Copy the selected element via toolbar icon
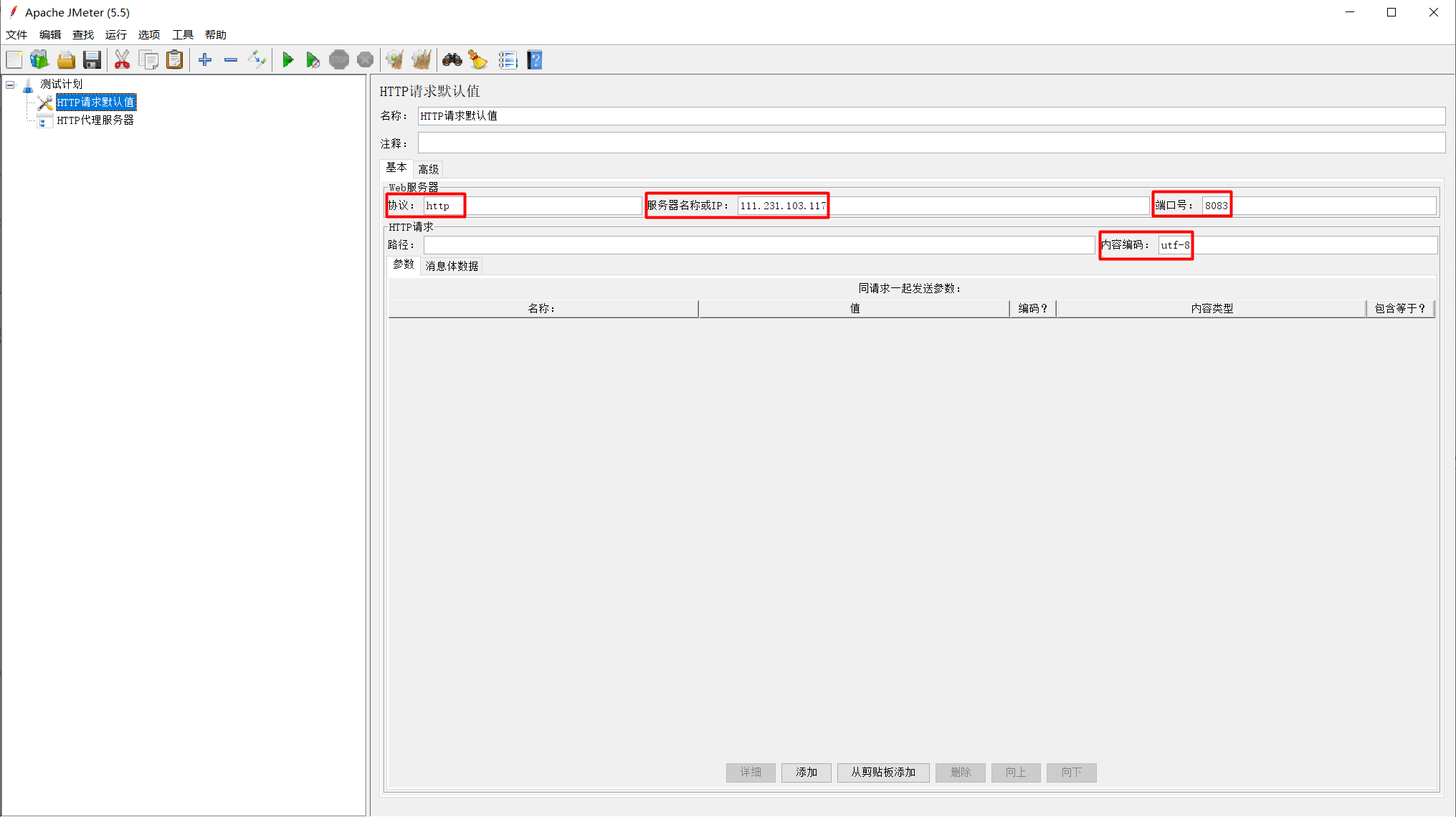The height and width of the screenshot is (817, 1456). [148, 60]
